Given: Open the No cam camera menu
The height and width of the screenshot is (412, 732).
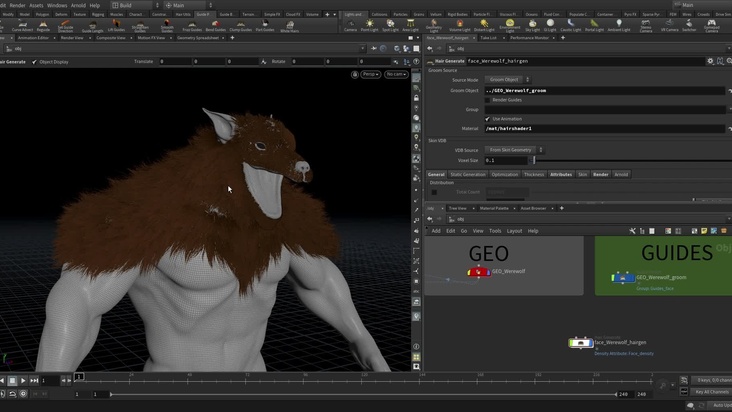Looking at the screenshot, I should pyautogui.click(x=396, y=74).
